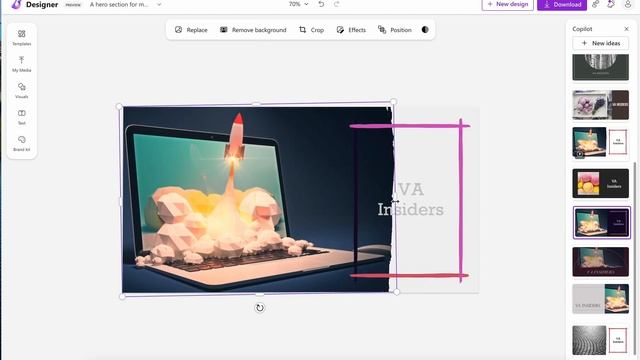The width and height of the screenshot is (640, 360).
Task: Open My Media in the sidebar
Action: tap(22, 64)
